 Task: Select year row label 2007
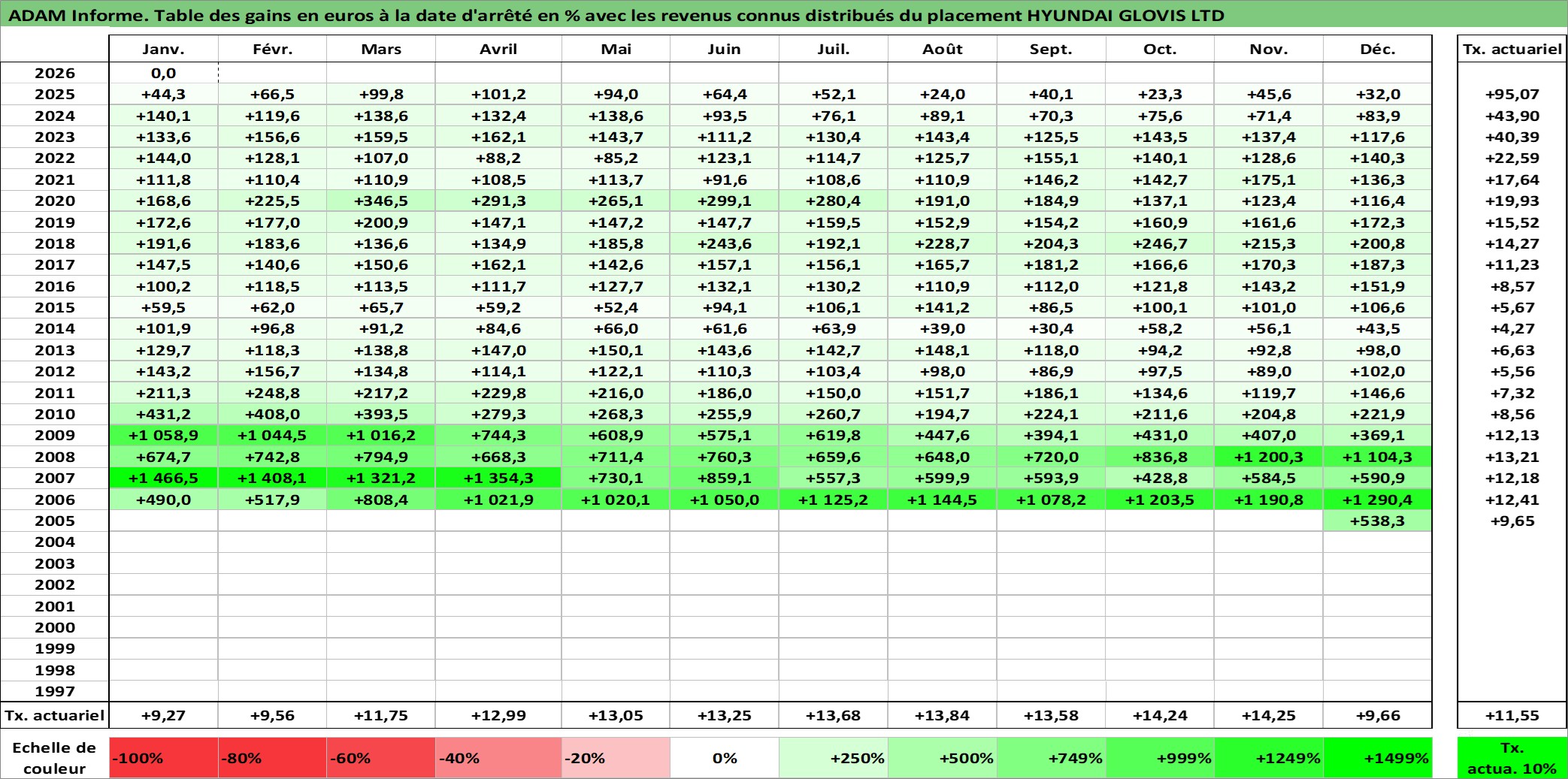(x=55, y=478)
